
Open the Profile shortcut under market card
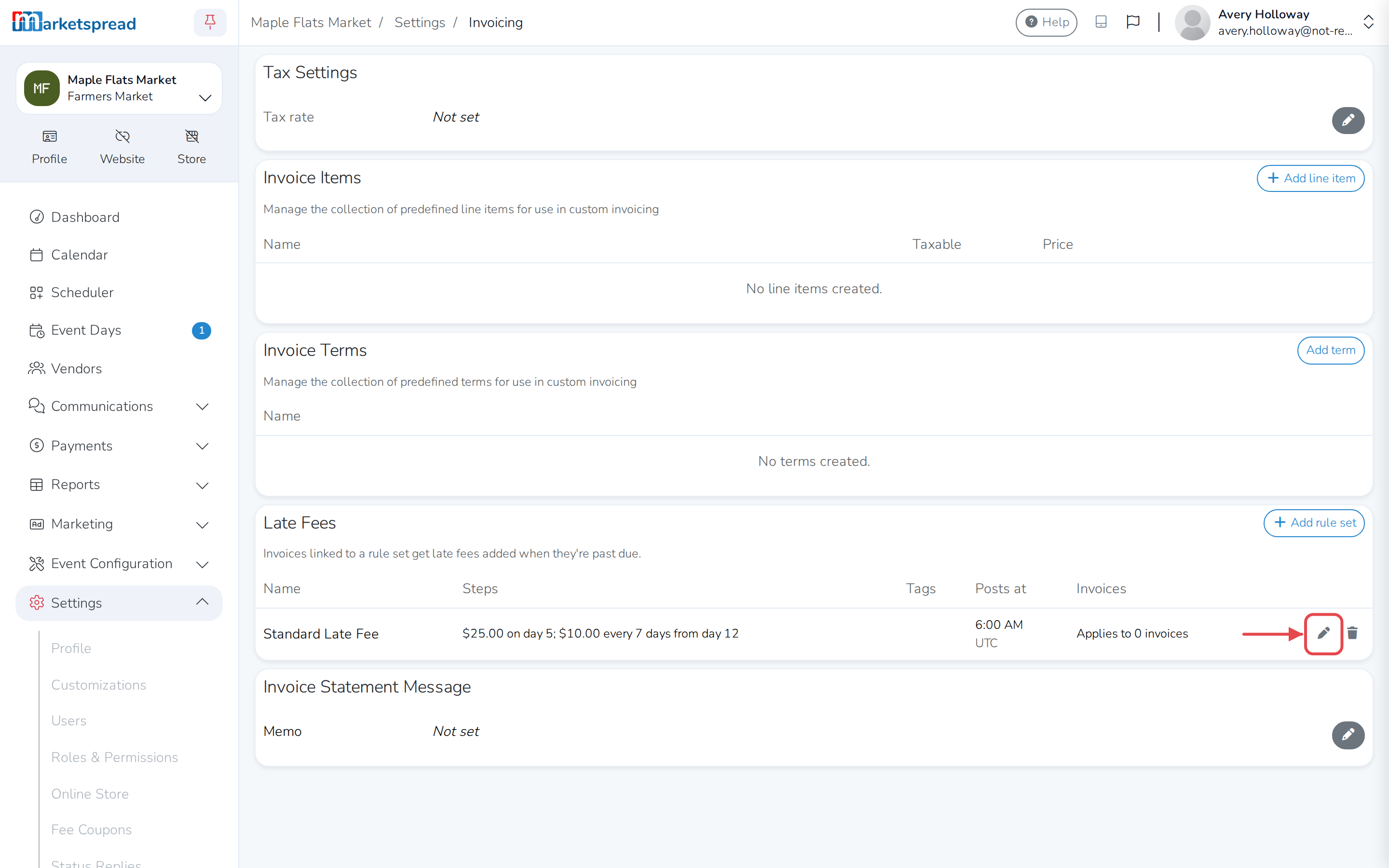click(x=49, y=148)
